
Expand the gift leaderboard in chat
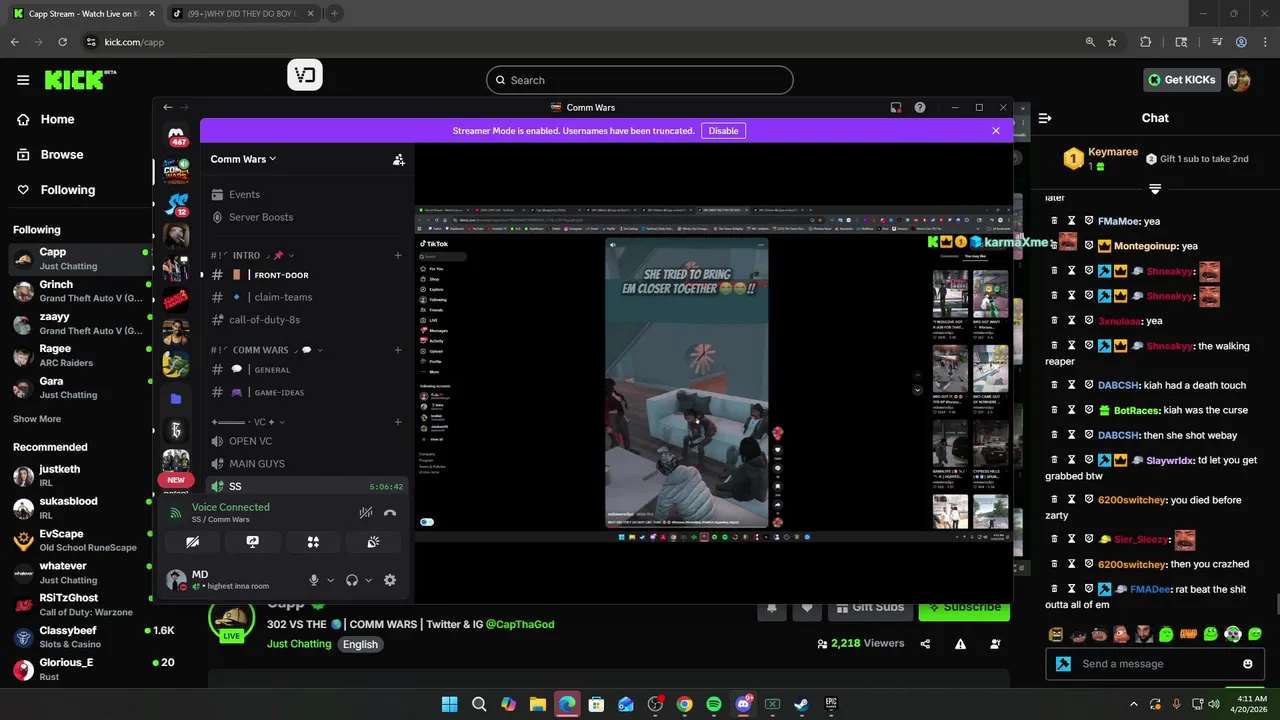[x=1155, y=188]
